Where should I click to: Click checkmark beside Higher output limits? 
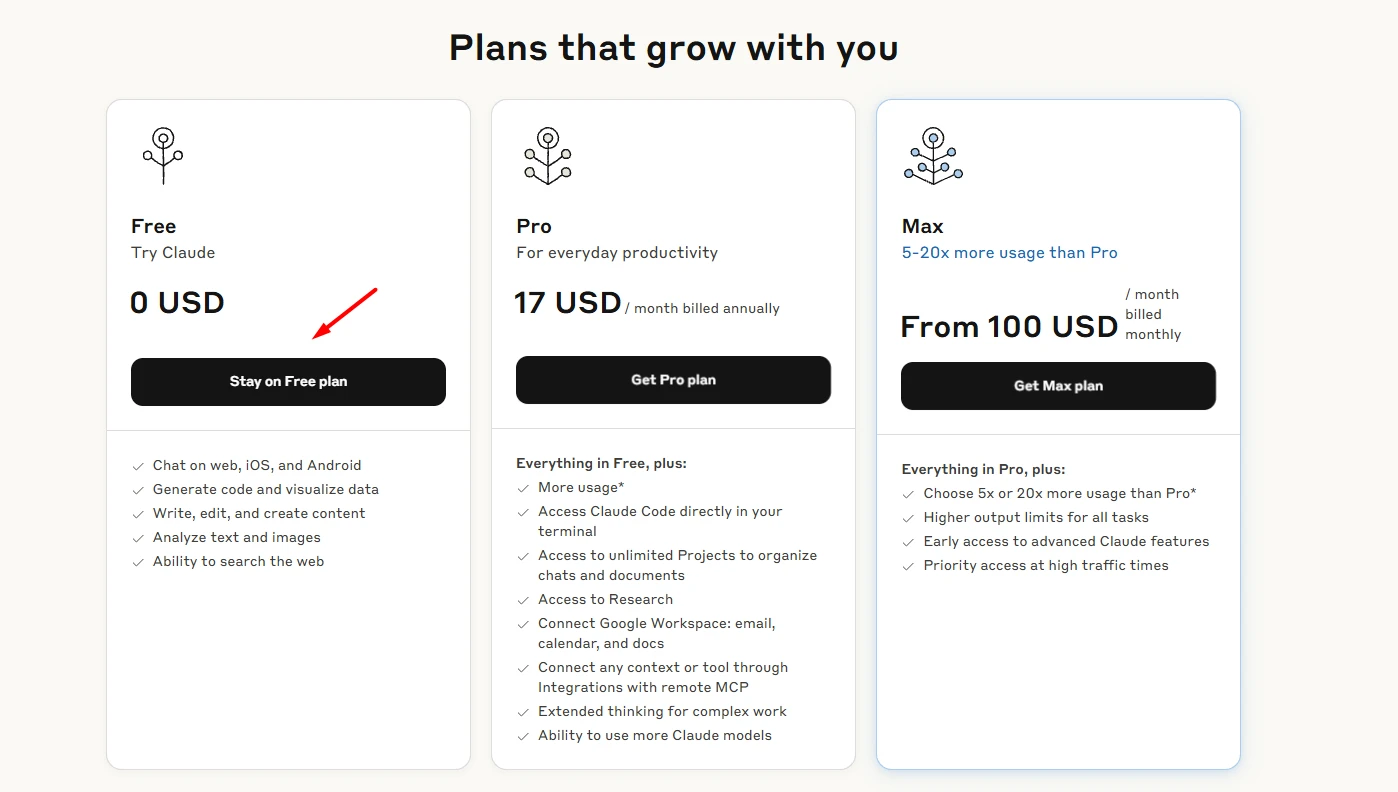coord(908,518)
